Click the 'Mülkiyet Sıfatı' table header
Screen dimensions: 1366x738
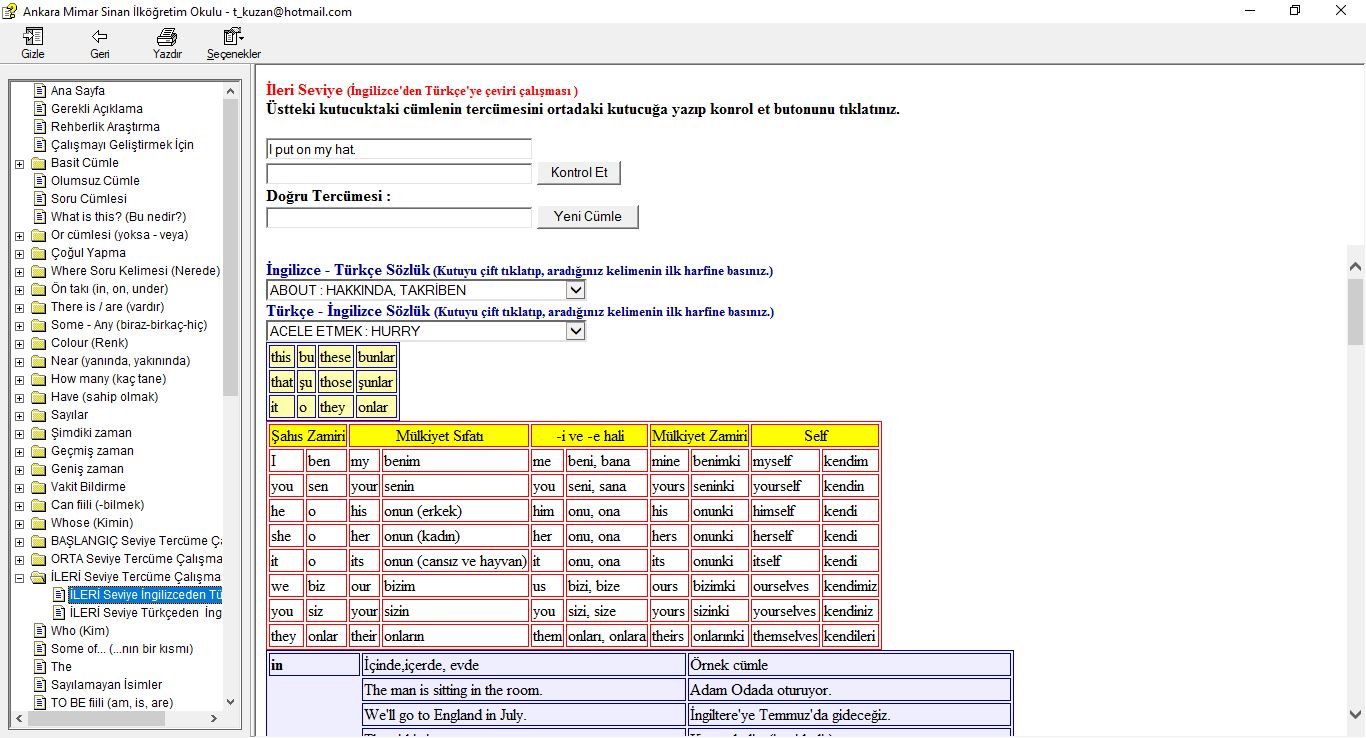[x=439, y=436]
